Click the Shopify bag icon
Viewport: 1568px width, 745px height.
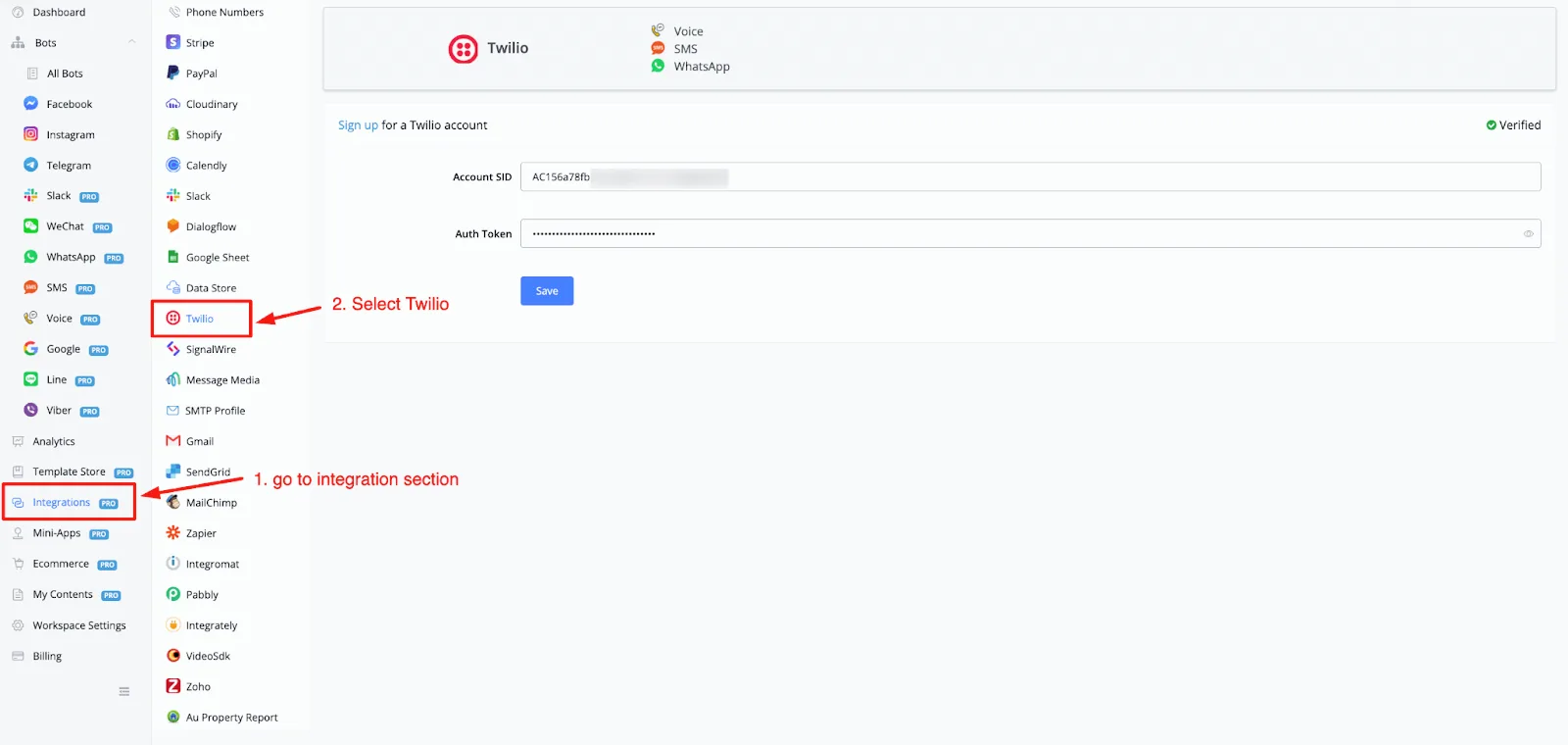coord(173,134)
